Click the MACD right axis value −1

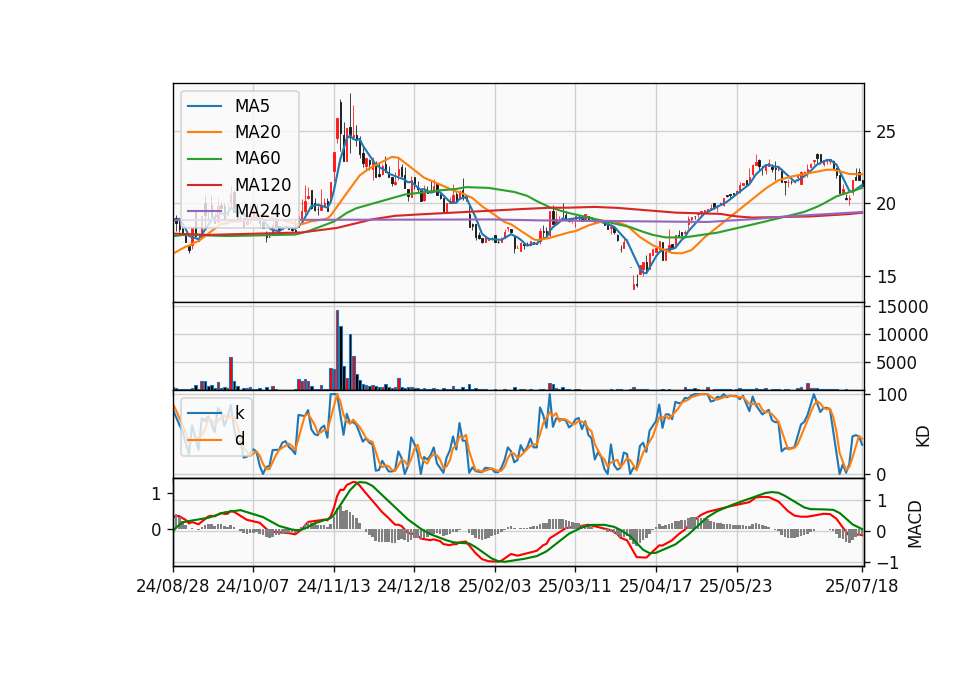[887, 562]
